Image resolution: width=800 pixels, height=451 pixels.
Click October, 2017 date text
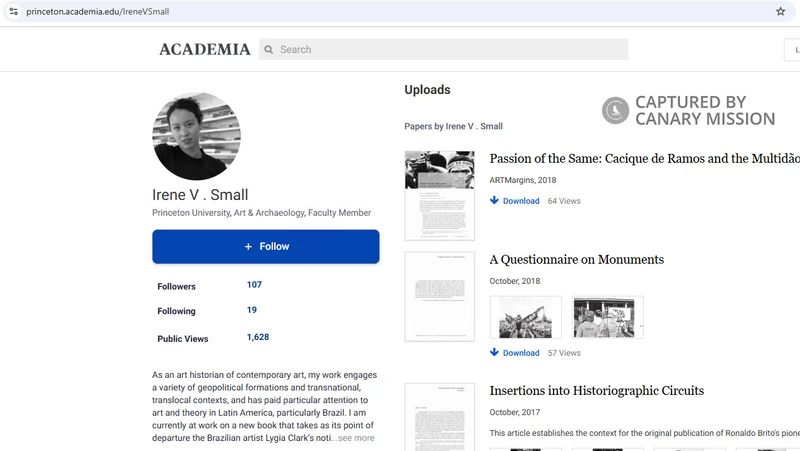click(x=514, y=412)
